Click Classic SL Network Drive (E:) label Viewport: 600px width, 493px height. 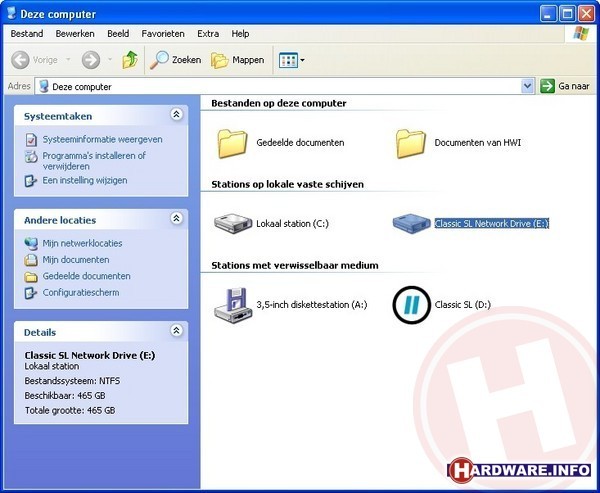(492, 224)
